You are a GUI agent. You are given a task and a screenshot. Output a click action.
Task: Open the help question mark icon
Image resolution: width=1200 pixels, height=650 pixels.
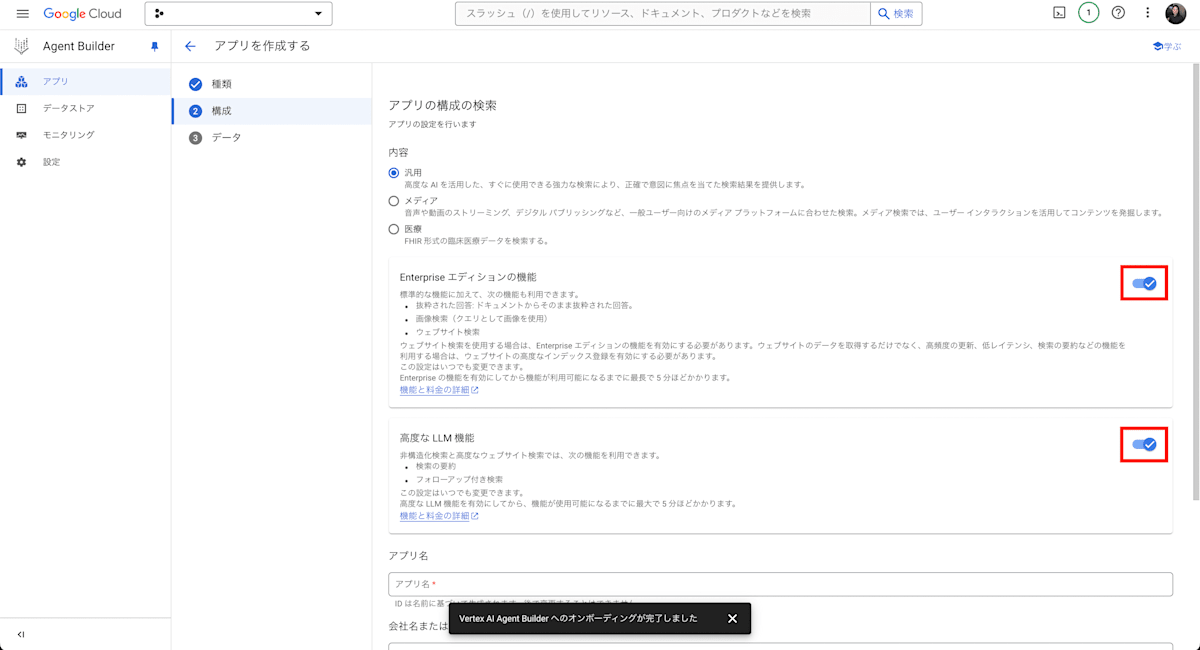(x=1119, y=13)
